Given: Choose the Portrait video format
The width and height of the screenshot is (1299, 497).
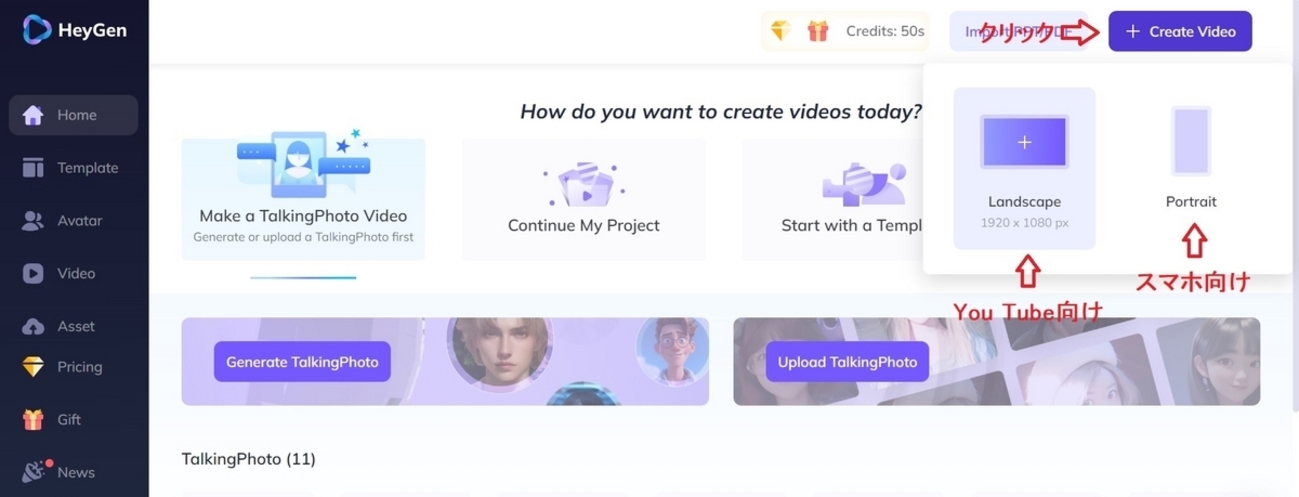Looking at the screenshot, I should pyautogui.click(x=1191, y=160).
